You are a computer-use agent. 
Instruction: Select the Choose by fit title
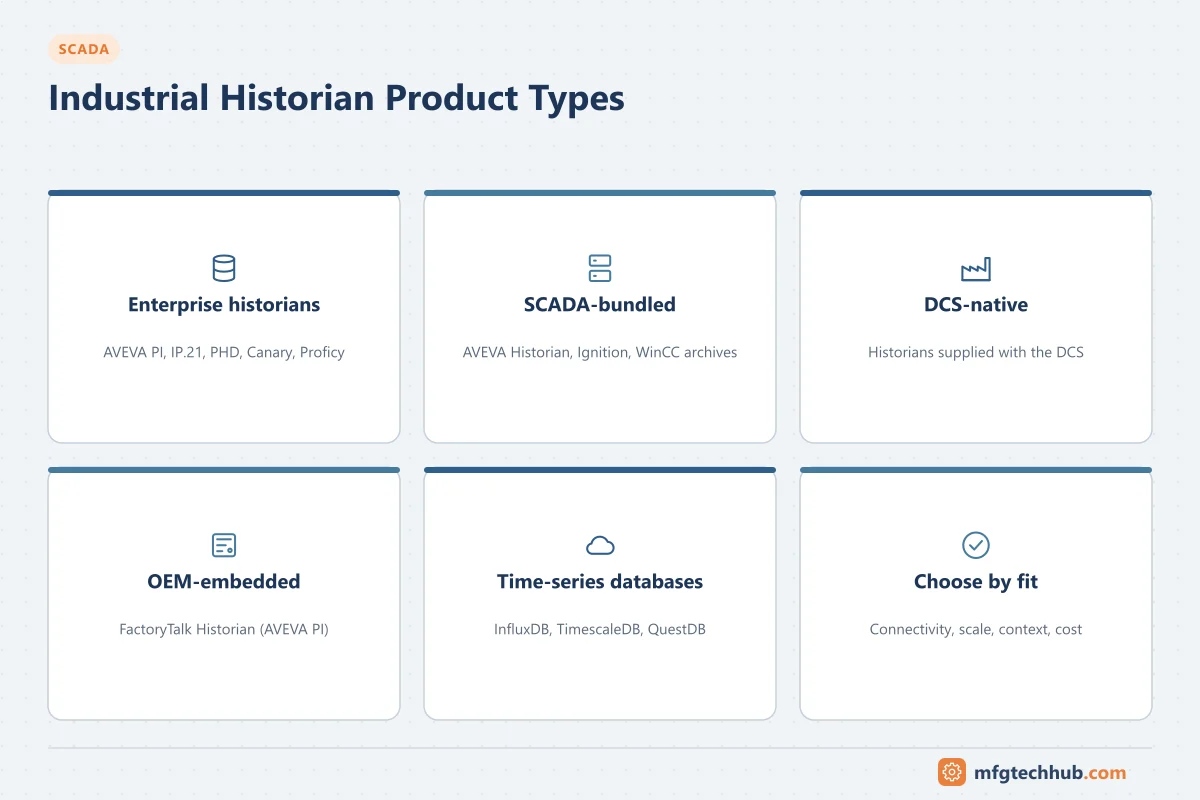click(976, 581)
